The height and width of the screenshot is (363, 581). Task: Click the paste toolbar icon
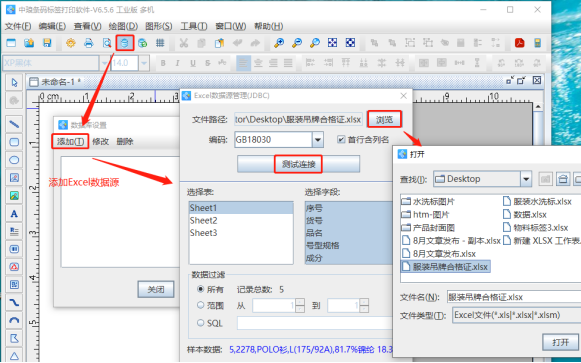[x=219, y=43]
